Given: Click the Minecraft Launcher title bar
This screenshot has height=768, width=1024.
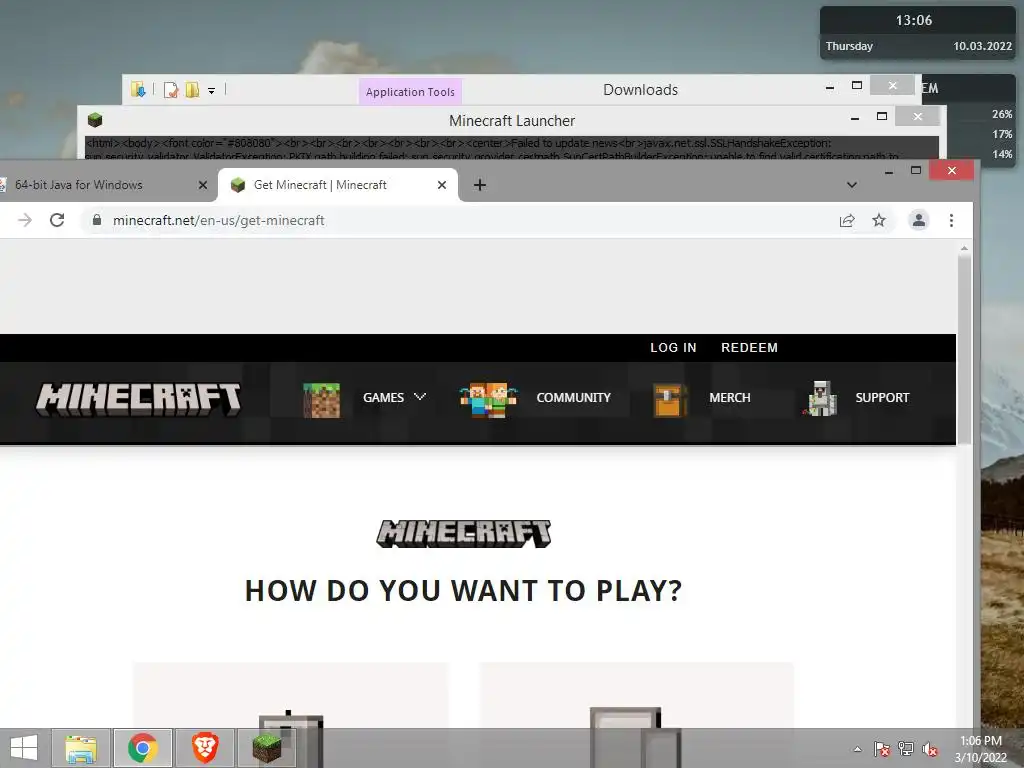Looking at the screenshot, I should point(512,120).
